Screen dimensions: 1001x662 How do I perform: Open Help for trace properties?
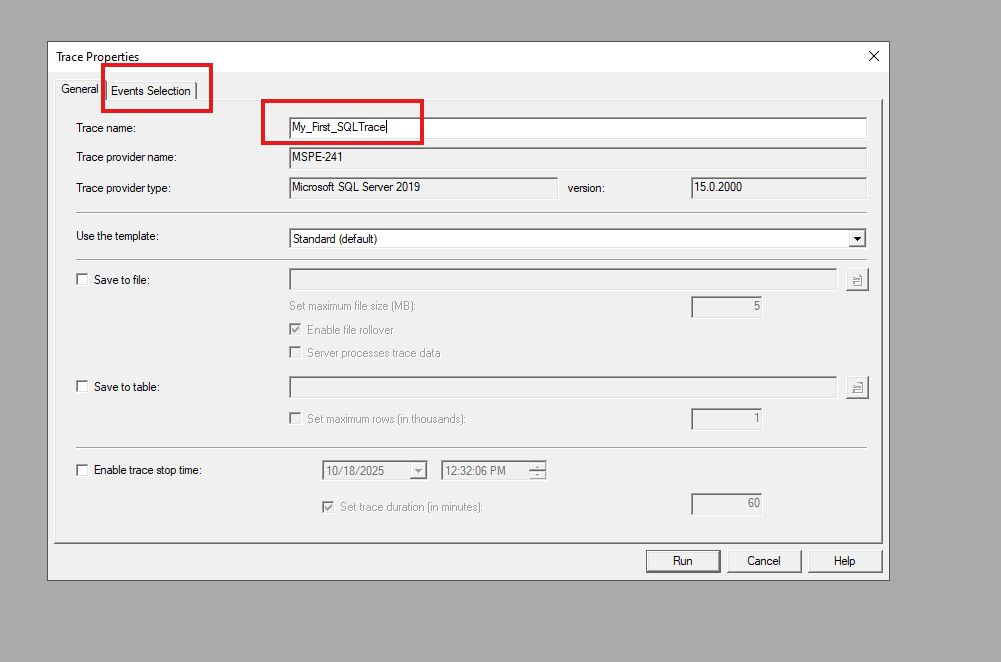845,560
